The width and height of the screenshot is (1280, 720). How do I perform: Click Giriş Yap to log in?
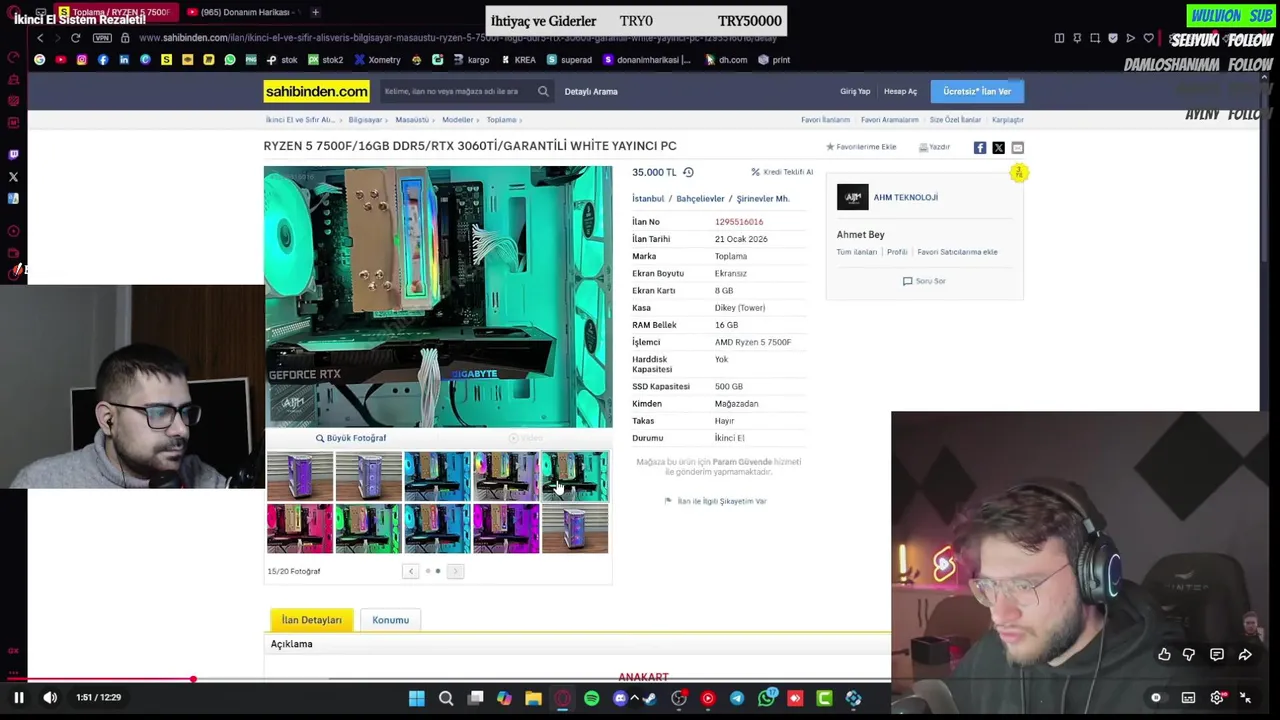(x=855, y=91)
